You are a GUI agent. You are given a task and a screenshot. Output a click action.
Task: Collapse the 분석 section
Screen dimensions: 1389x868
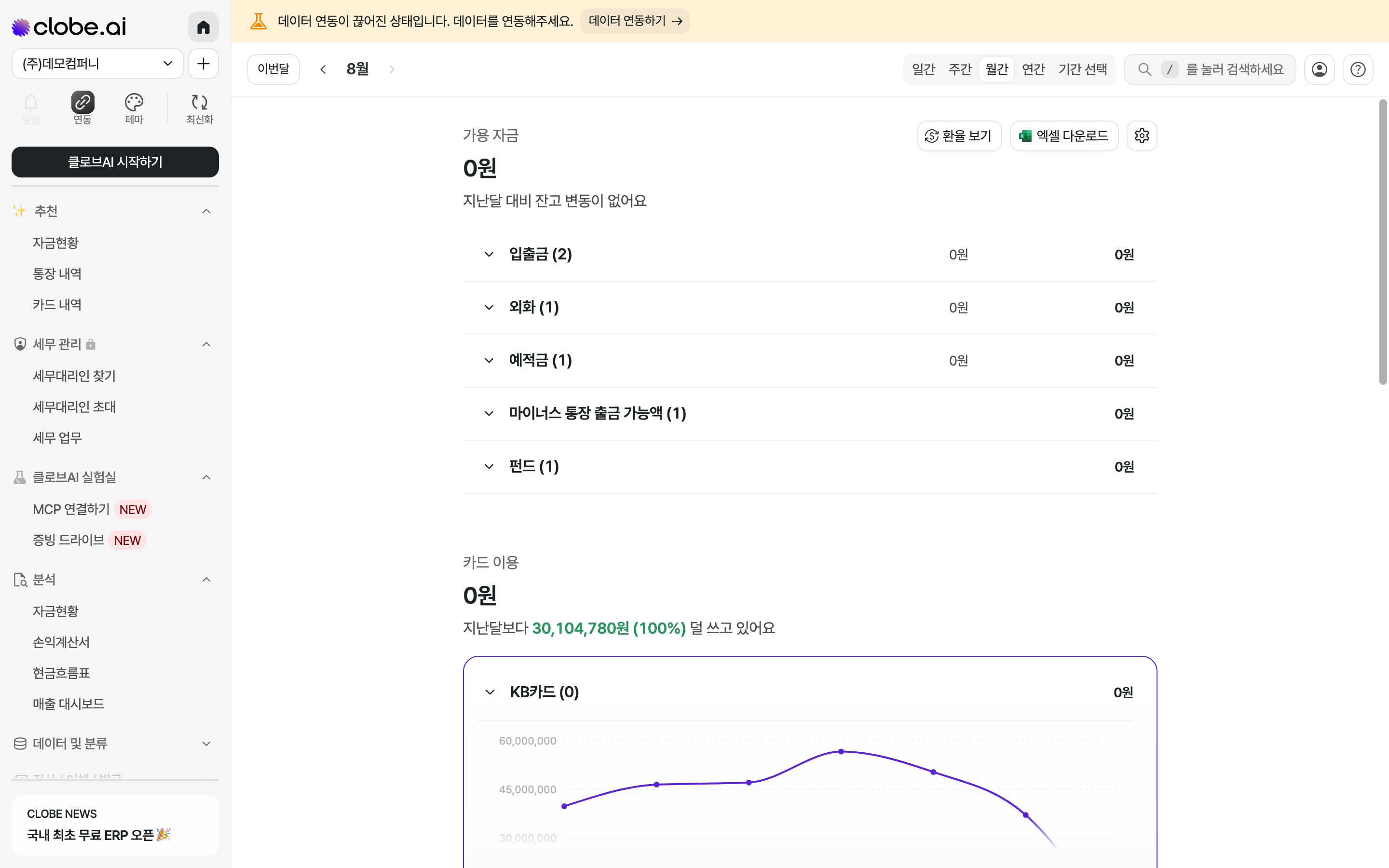pos(206,580)
